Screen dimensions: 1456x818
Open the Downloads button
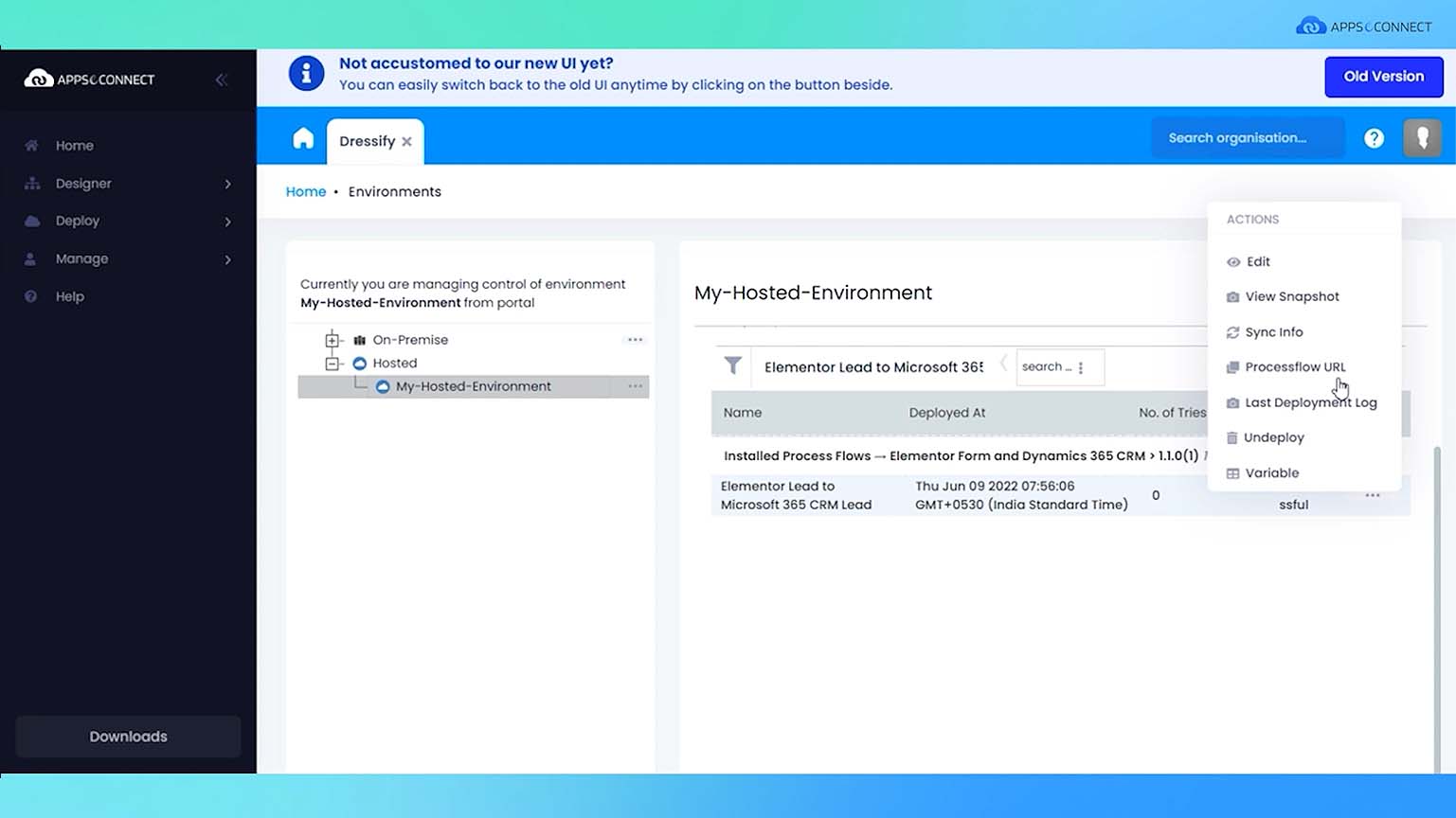(x=128, y=737)
